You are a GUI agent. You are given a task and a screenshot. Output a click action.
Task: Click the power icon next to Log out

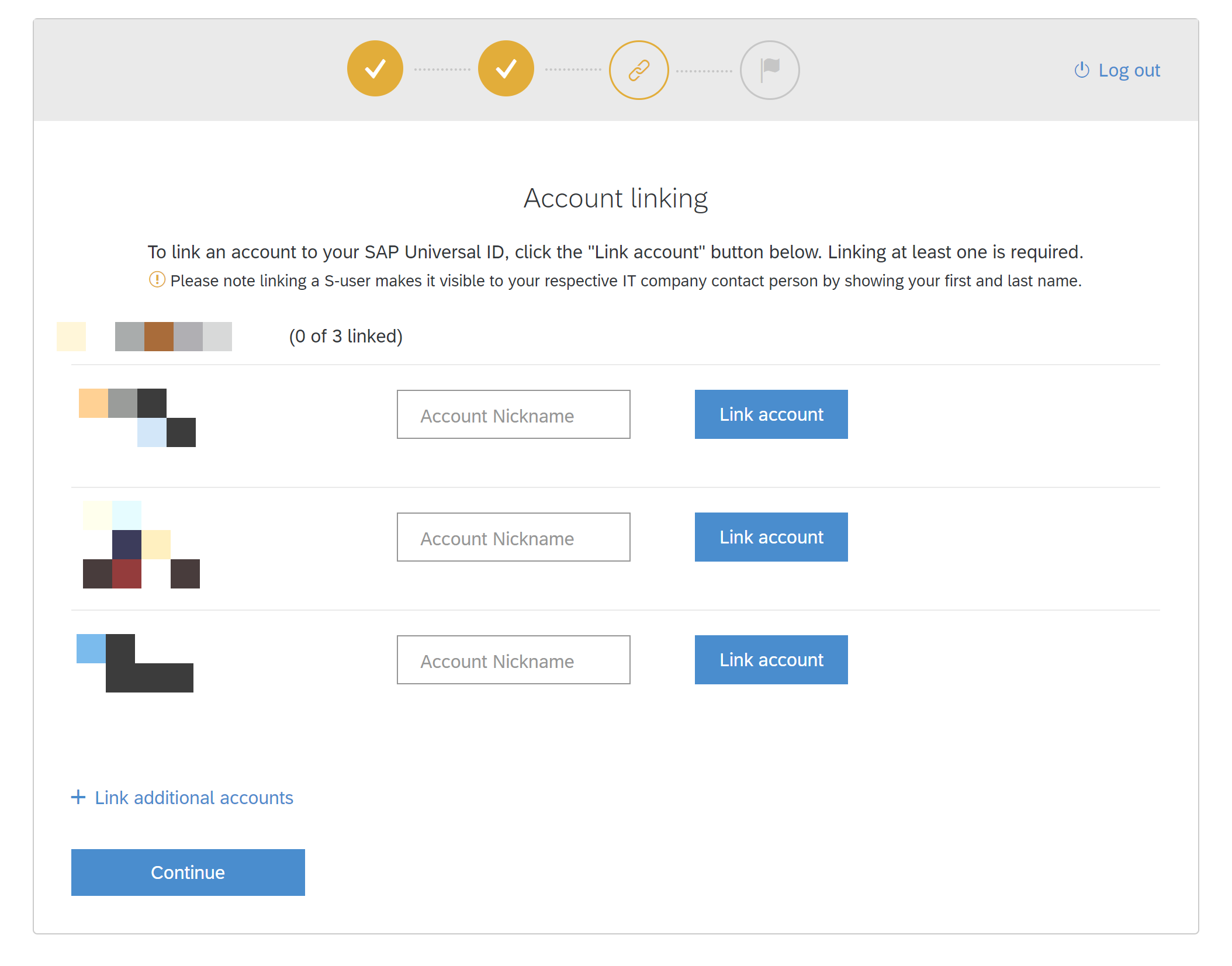tap(1082, 70)
